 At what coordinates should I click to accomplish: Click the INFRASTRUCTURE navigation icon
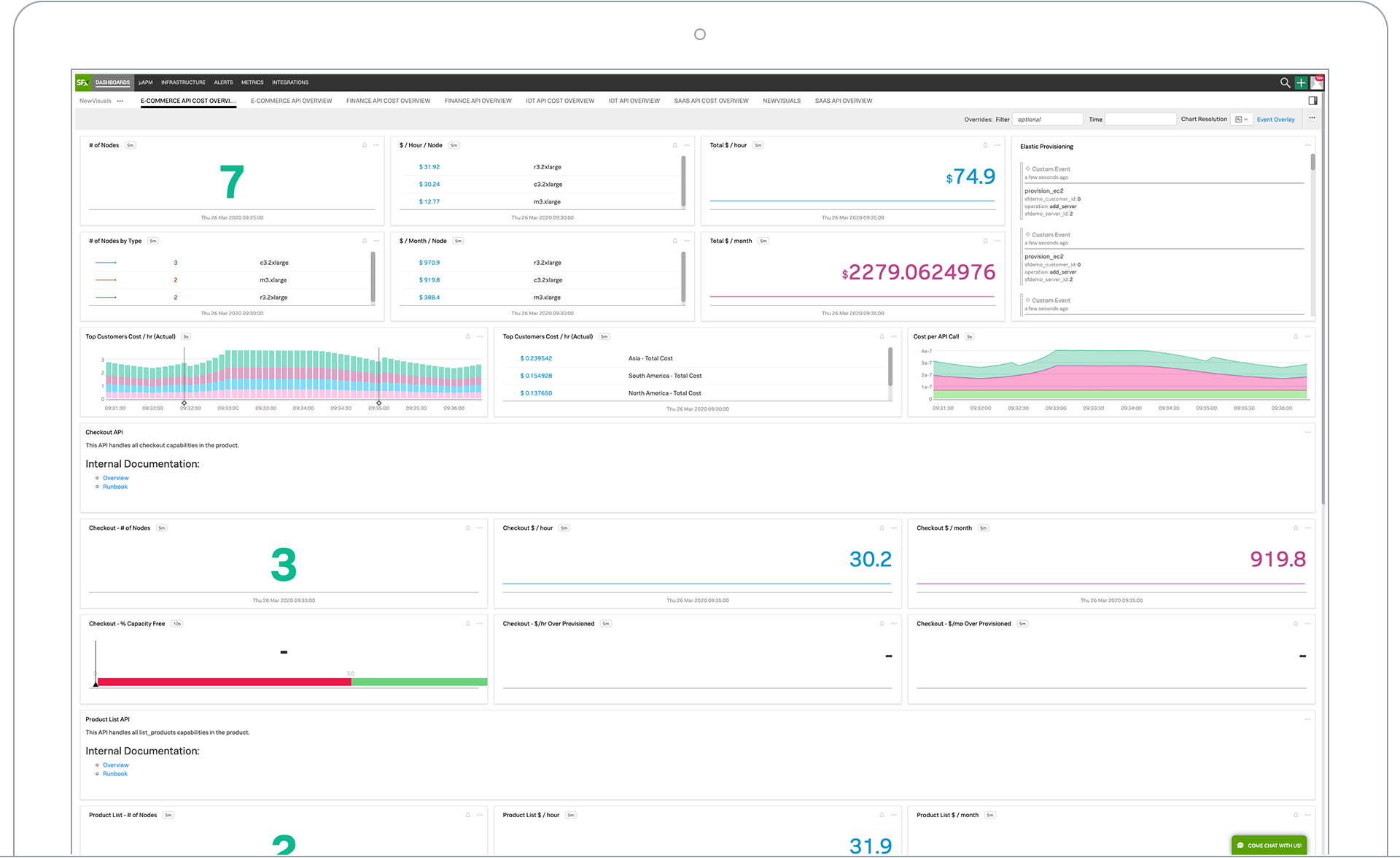click(x=183, y=82)
